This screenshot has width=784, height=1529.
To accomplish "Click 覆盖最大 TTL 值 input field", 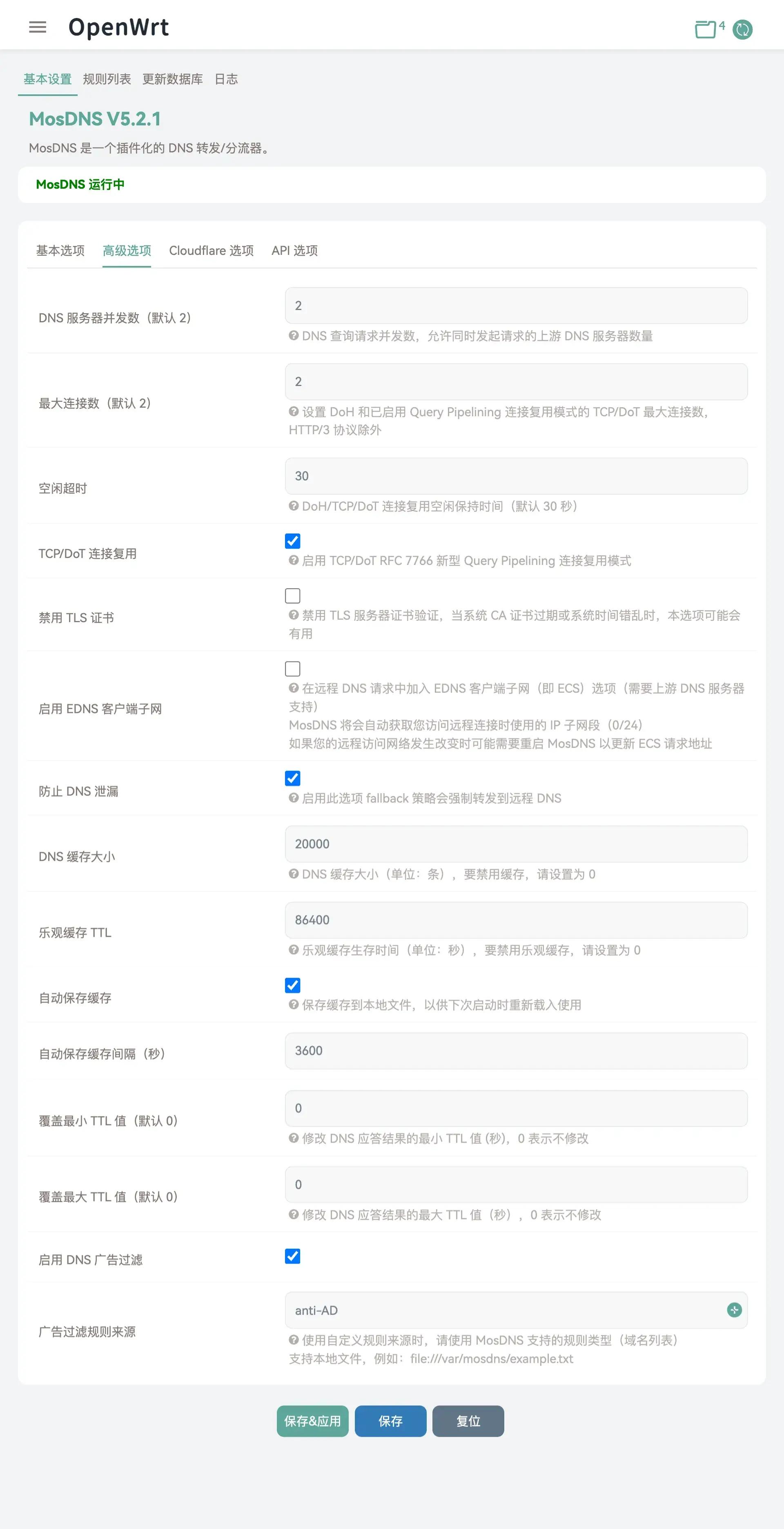I will (x=516, y=1184).
